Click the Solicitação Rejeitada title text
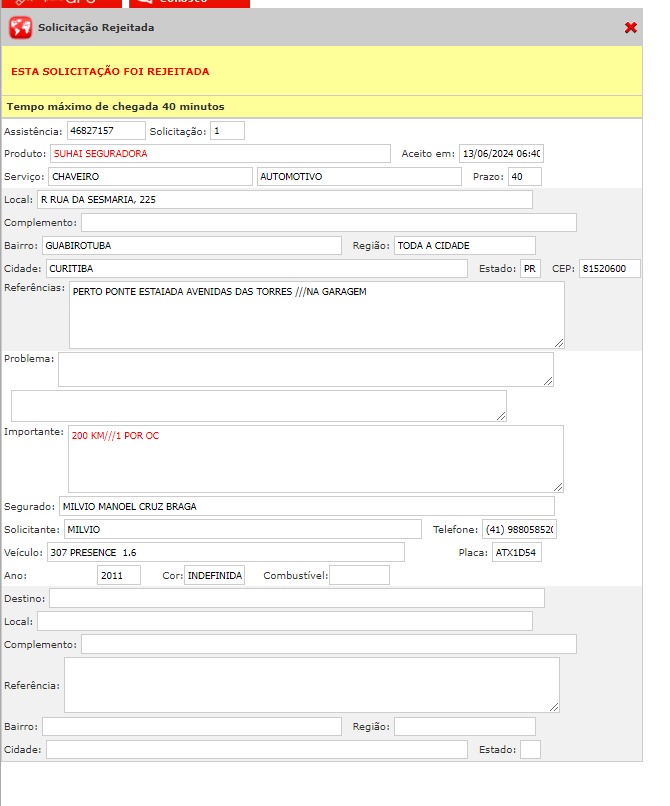The width and height of the screenshot is (670, 806). pyautogui.click(x=96, y=28)
